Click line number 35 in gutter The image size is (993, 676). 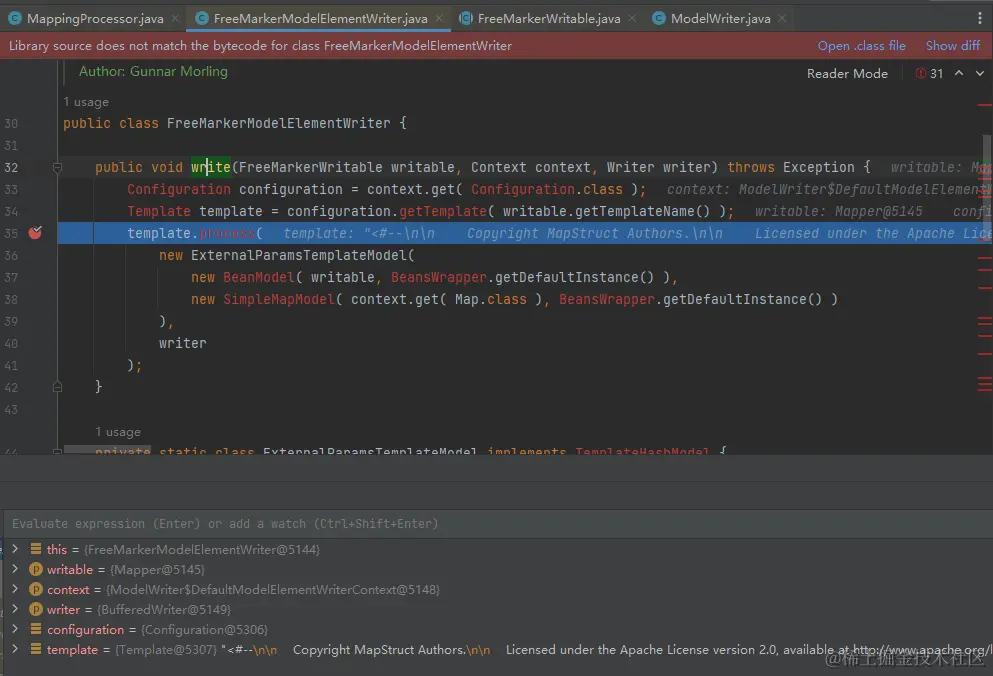tap(11, 233)
